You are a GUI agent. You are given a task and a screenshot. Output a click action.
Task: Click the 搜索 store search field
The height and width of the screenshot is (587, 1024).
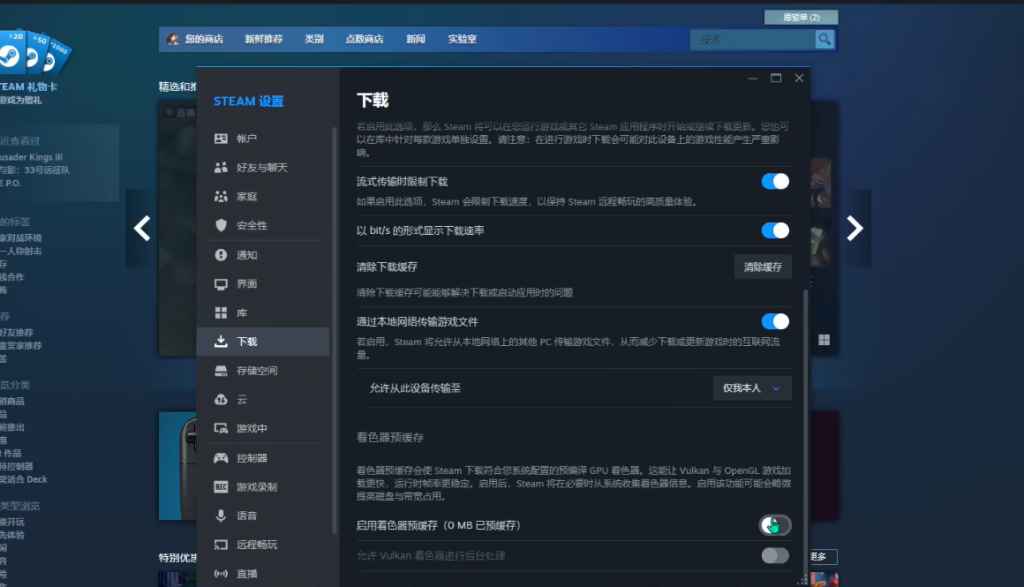click(x=752, y=40)
